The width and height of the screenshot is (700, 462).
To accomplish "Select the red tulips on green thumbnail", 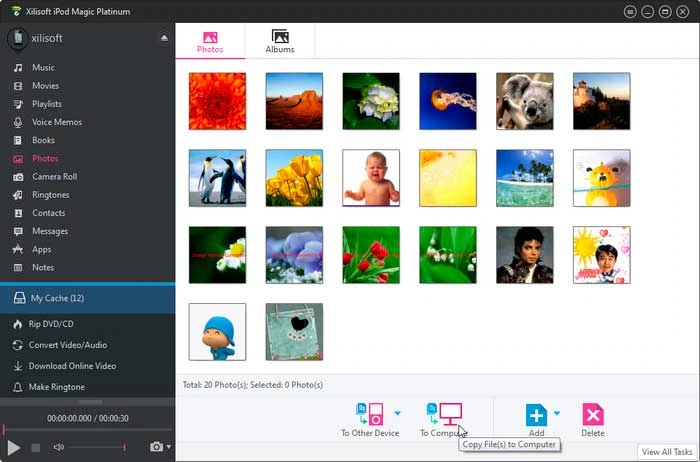I will point(371,255).
